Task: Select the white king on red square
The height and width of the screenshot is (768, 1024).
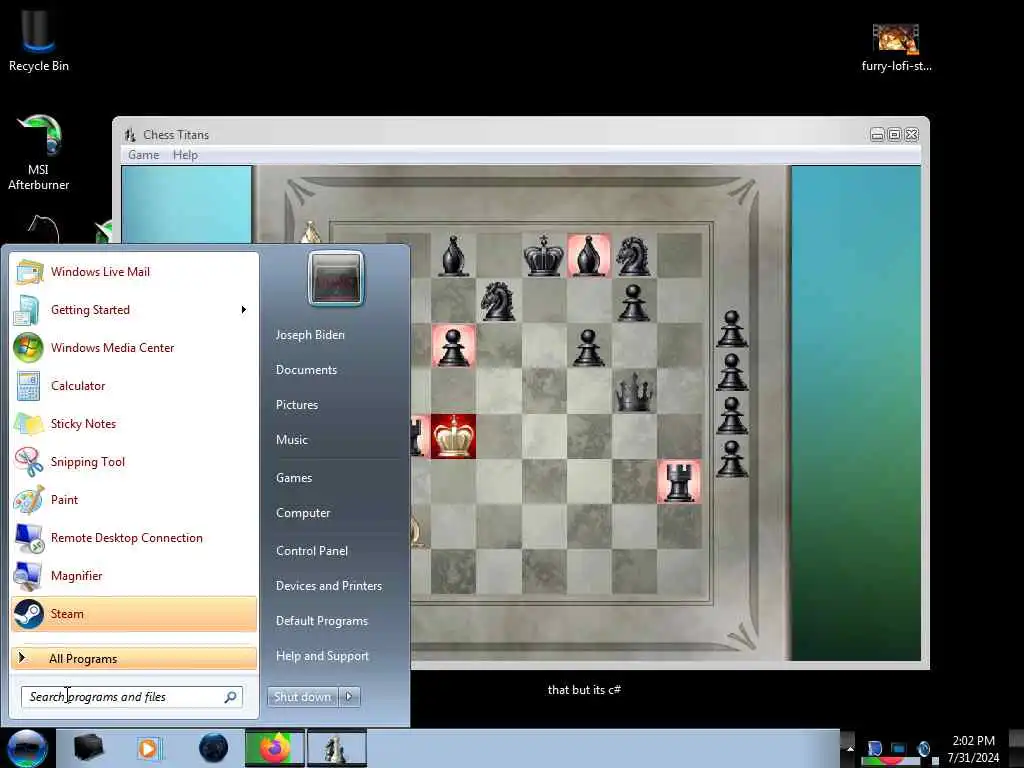Action: click(453, 436)
